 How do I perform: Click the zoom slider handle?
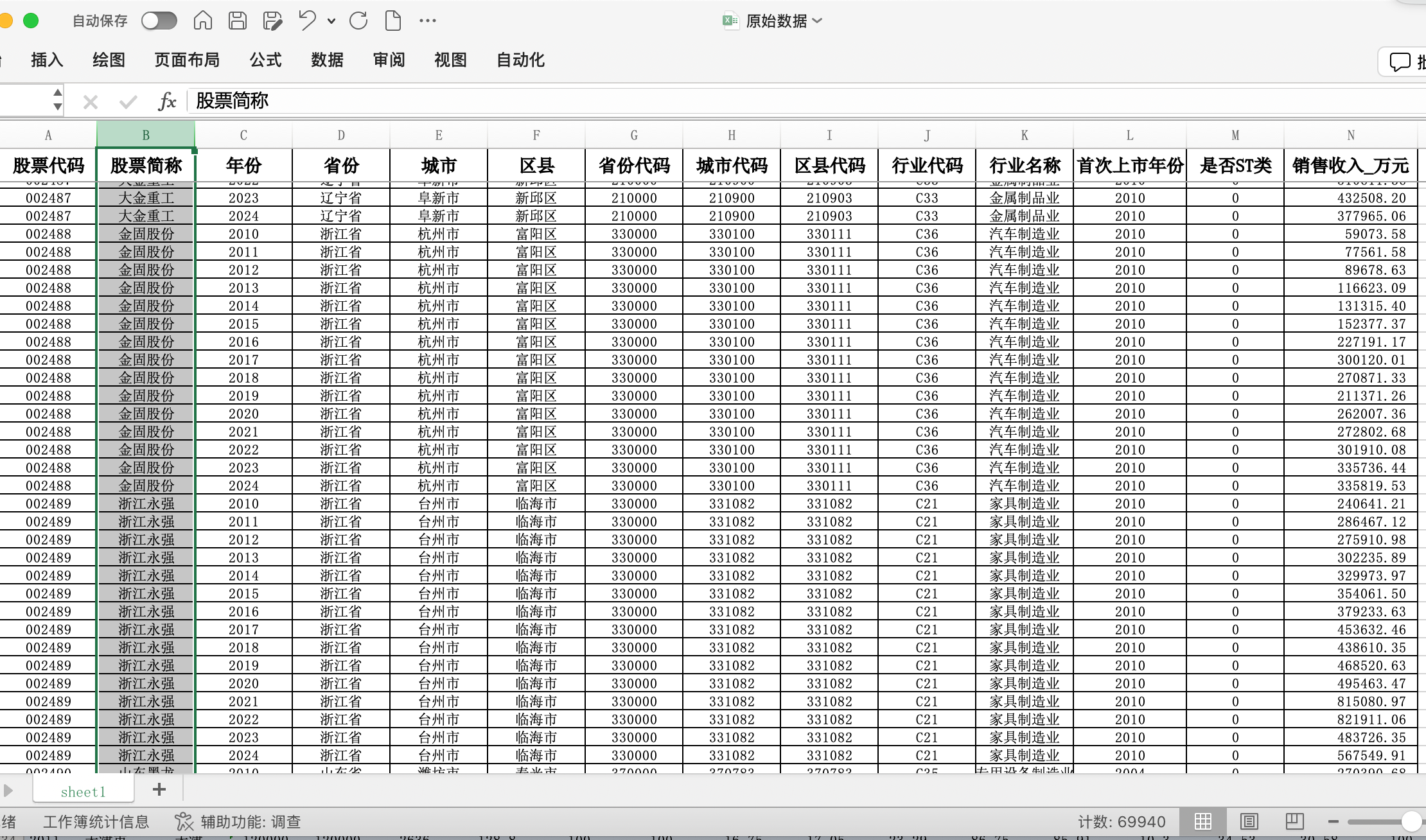click(x=1411, y=821)
